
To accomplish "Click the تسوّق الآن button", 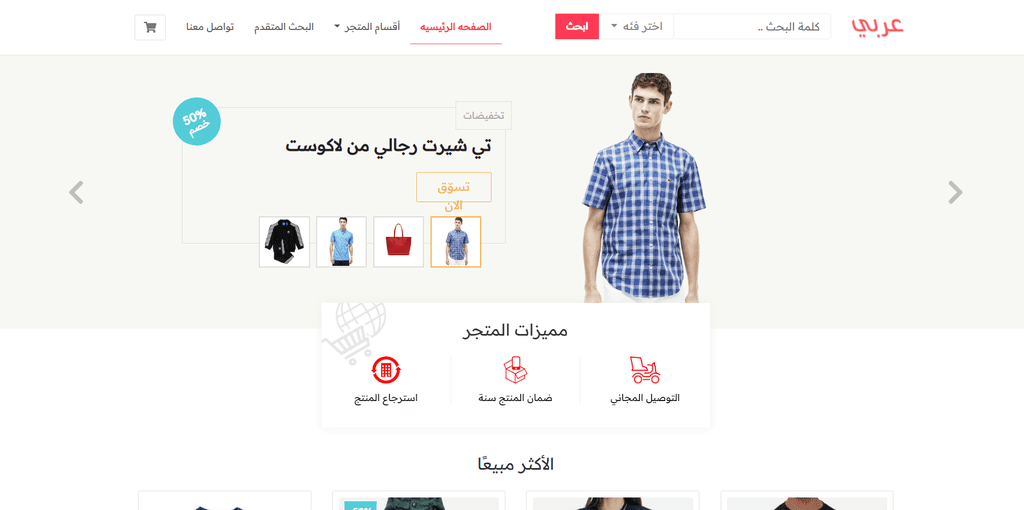I will coord(454,187).
